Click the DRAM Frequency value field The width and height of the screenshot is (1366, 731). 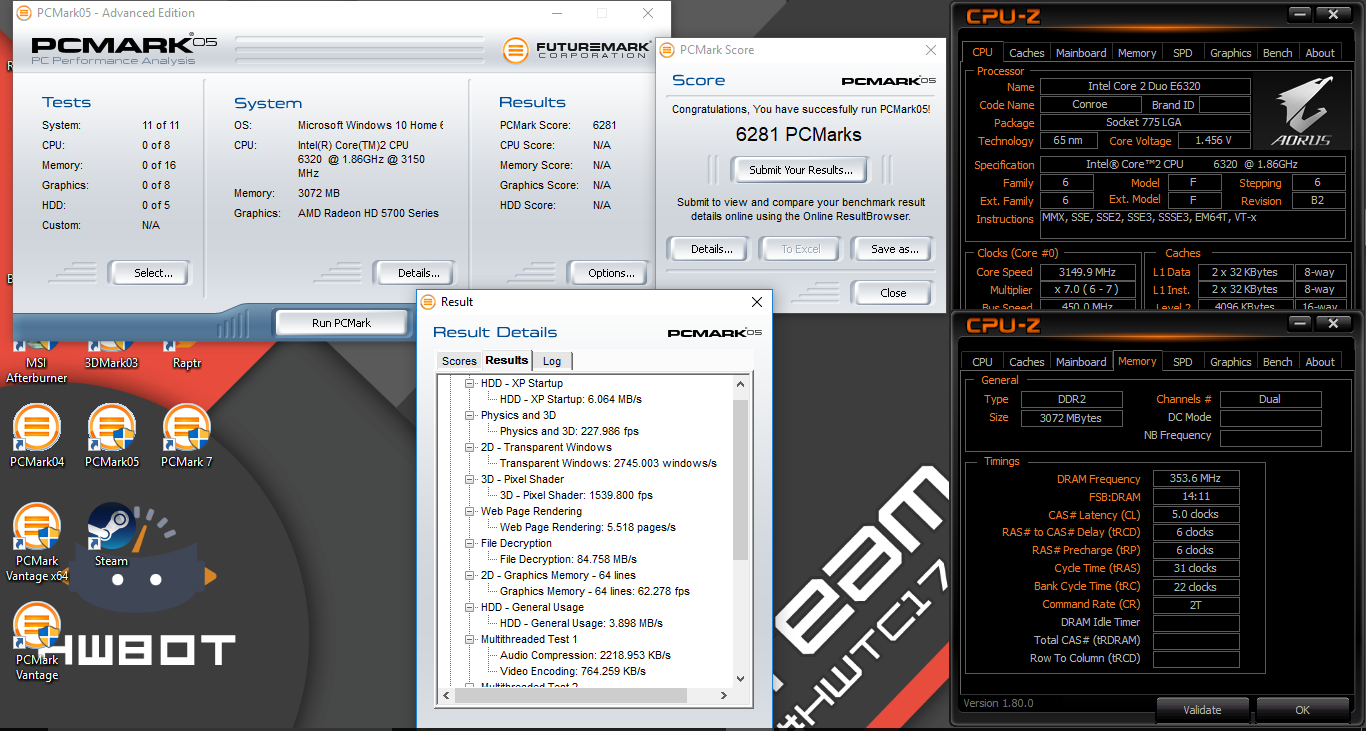1197,479
